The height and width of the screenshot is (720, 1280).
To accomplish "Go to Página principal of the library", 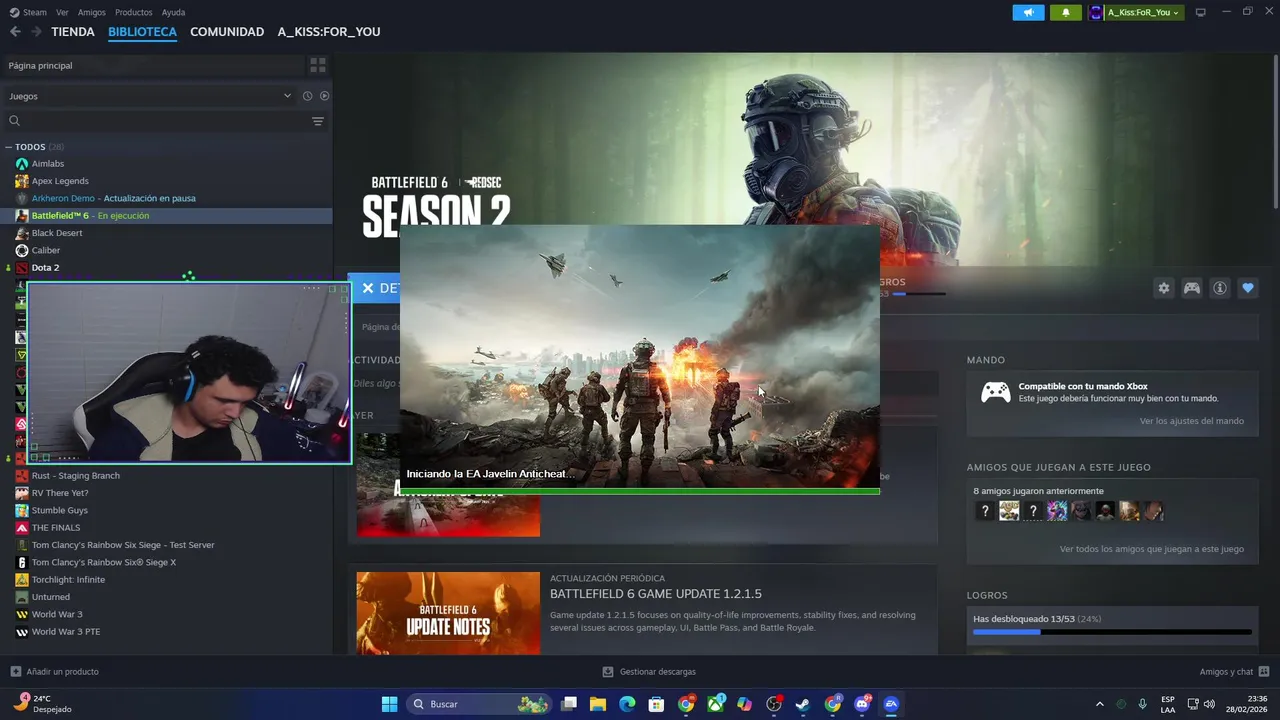I will click(x=153, y=65).
